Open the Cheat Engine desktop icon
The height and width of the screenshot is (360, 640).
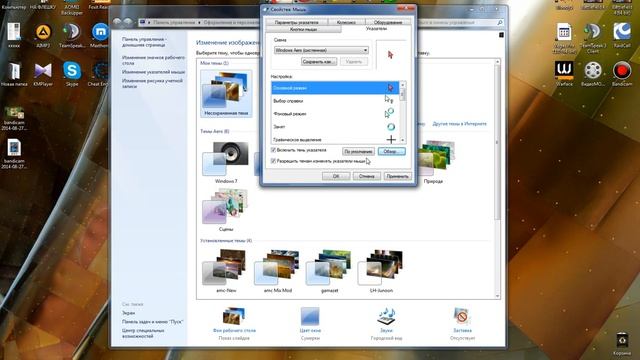99,74
